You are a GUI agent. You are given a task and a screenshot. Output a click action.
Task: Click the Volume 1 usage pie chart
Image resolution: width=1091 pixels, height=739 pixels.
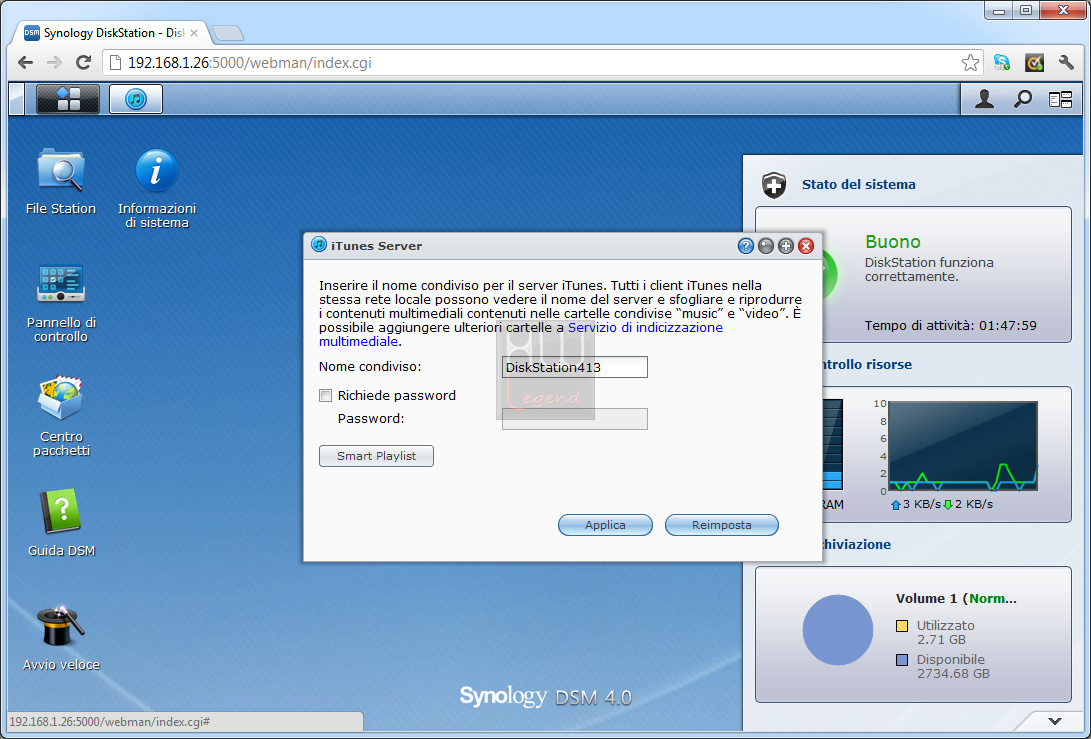click(838, 630)
